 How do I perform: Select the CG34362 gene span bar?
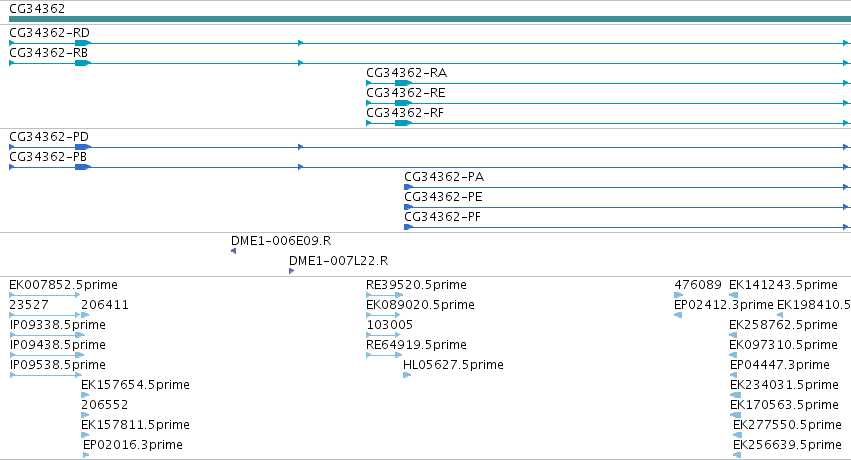[x=430, y=19]
